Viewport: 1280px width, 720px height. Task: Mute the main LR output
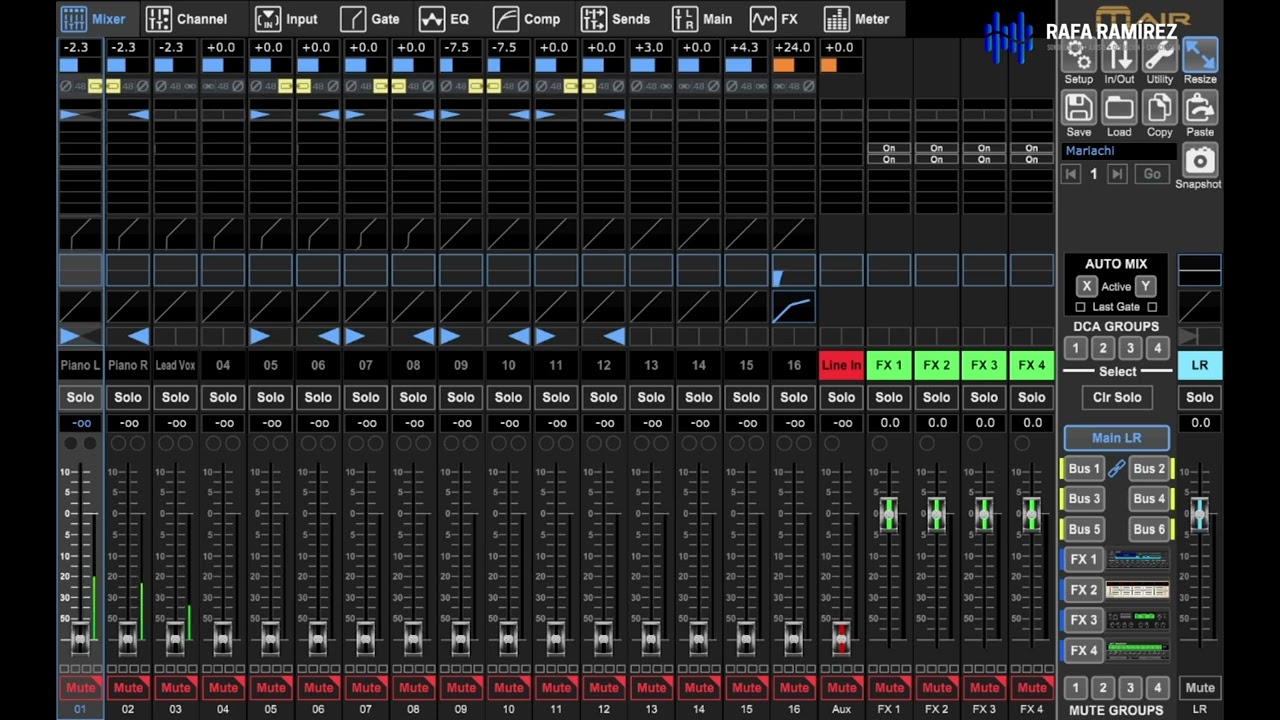point(1200,687)
